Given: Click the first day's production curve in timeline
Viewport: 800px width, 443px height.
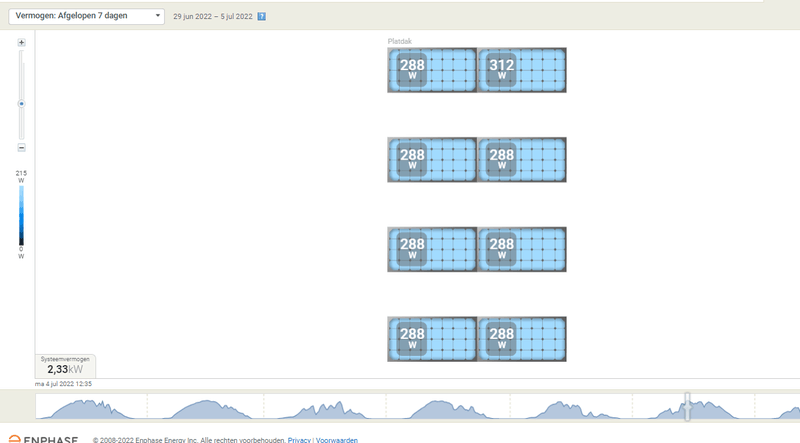Looking at the screenshot, I should (x=87, y=409).
